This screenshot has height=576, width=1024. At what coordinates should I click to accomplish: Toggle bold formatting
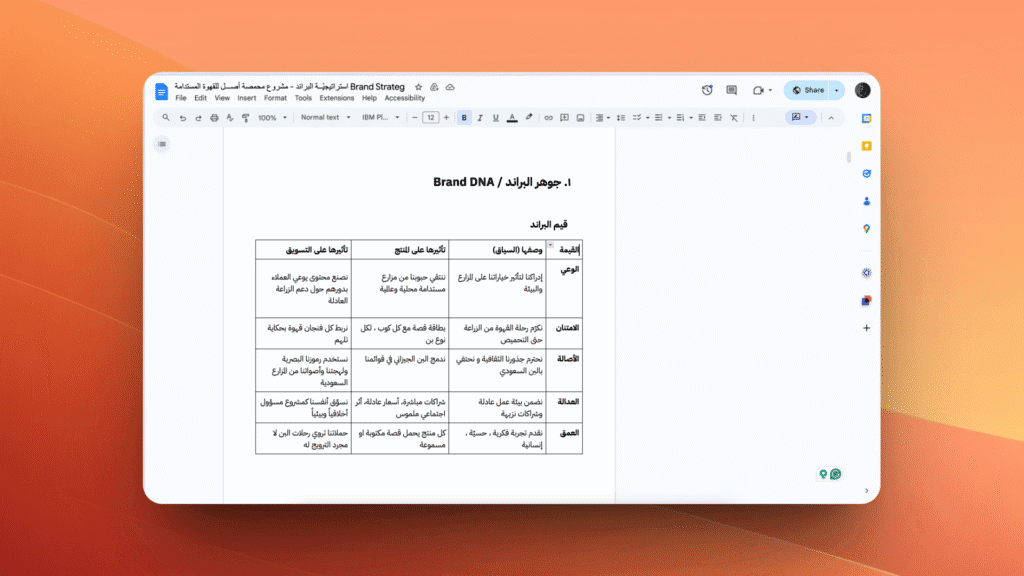point(464,118)
